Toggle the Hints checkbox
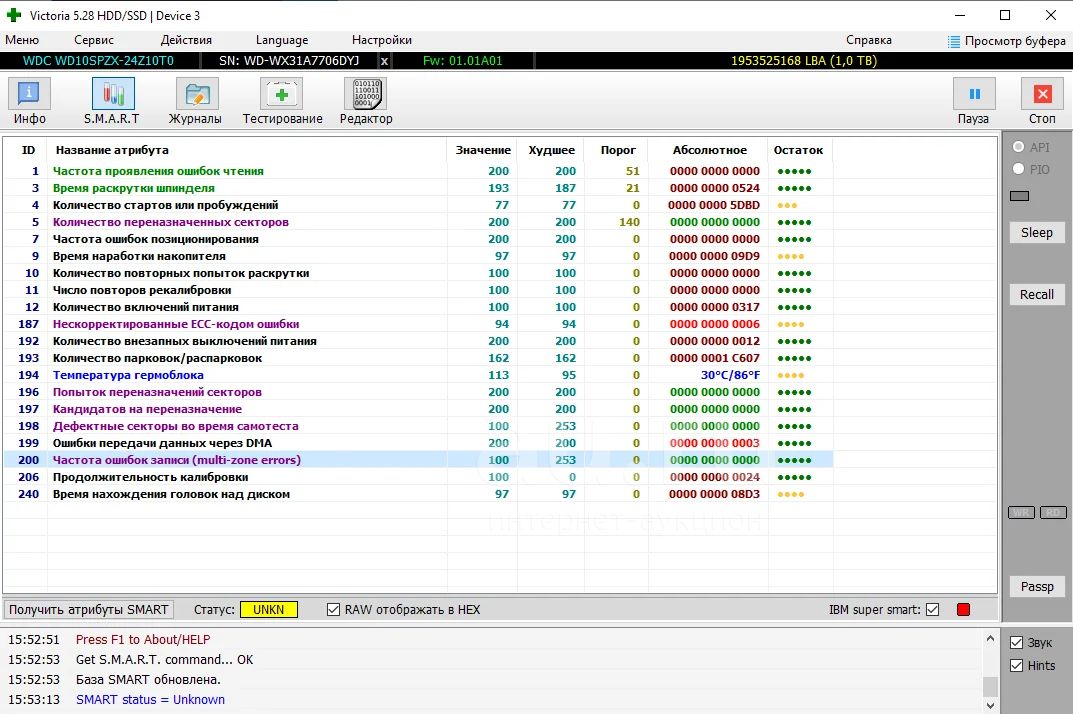Image resolution: width=1073 pixels, height=714 pixels. click(1017, 665)
